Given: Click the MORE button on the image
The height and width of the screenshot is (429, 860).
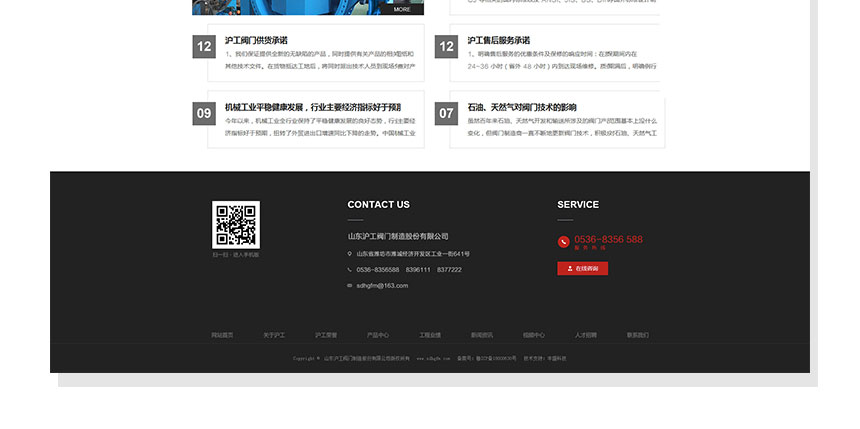Looking at the screenshot, I should pyautogui.click(x=402, y=9).
